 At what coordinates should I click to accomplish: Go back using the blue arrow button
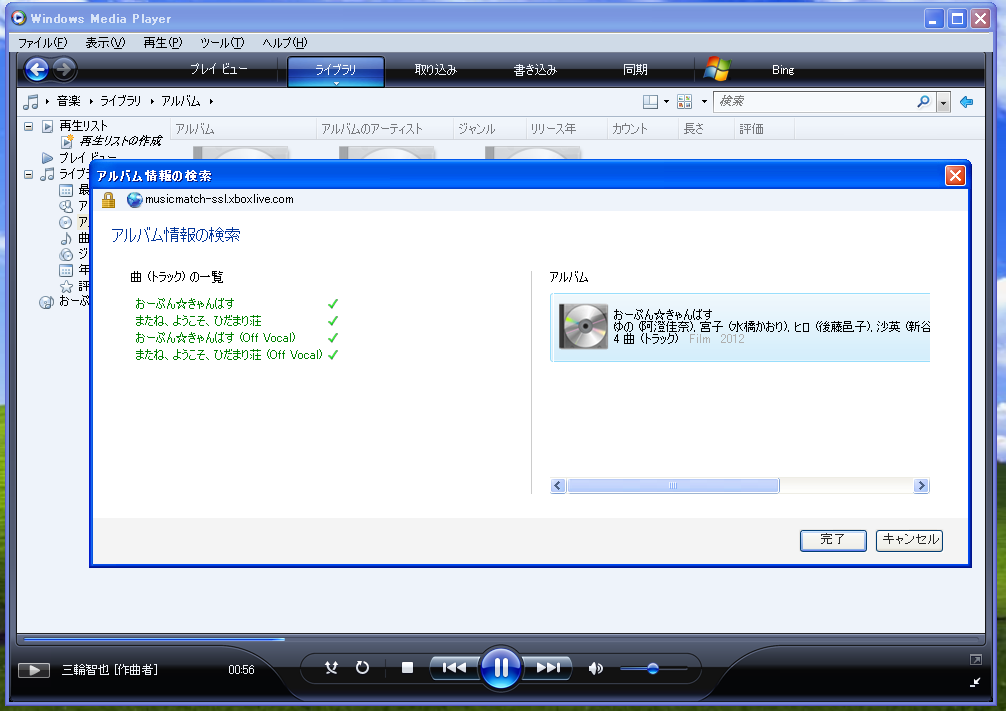(x=37, y=69)
